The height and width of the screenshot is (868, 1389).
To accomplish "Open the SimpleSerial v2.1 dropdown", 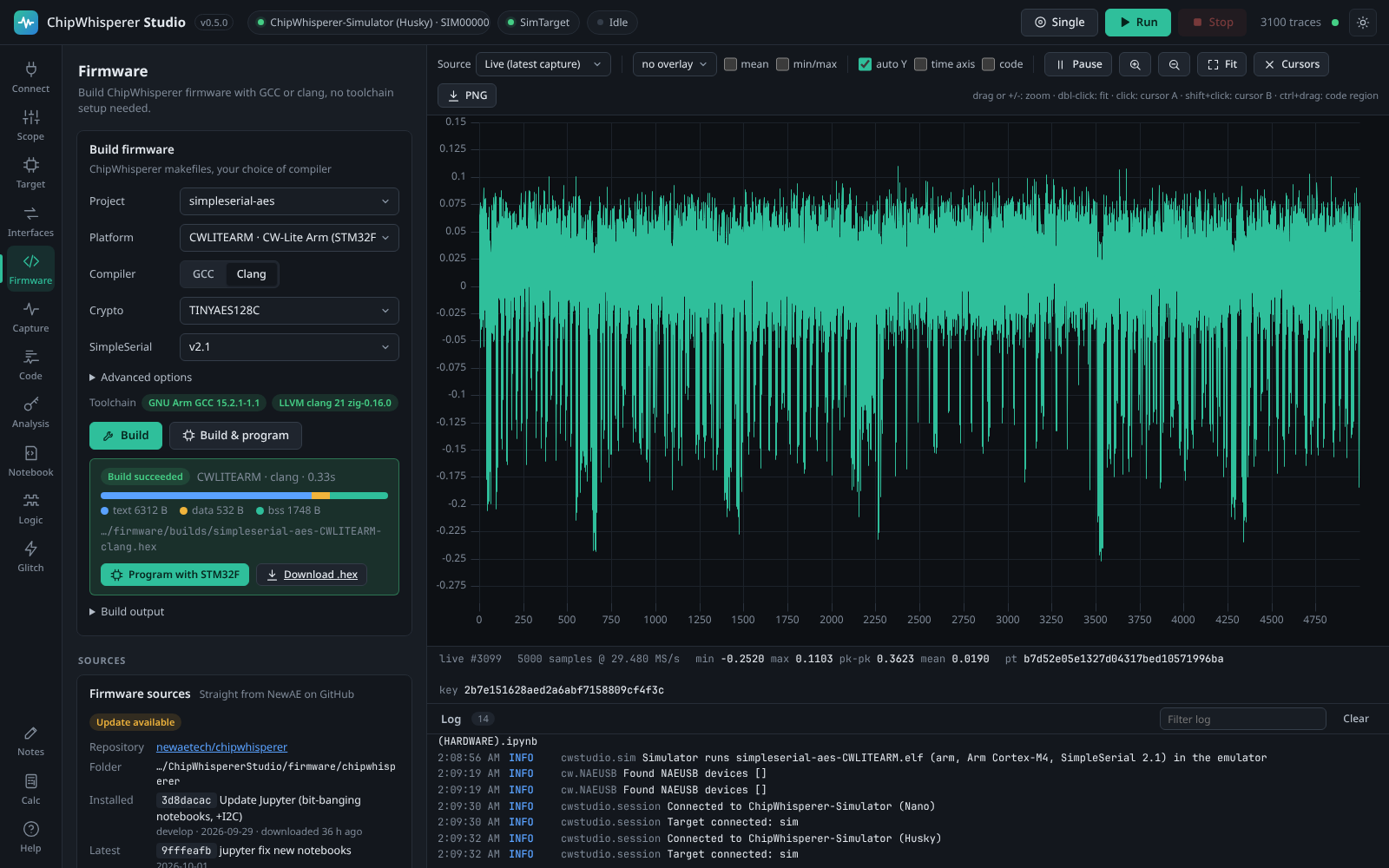I will (289, 347).
